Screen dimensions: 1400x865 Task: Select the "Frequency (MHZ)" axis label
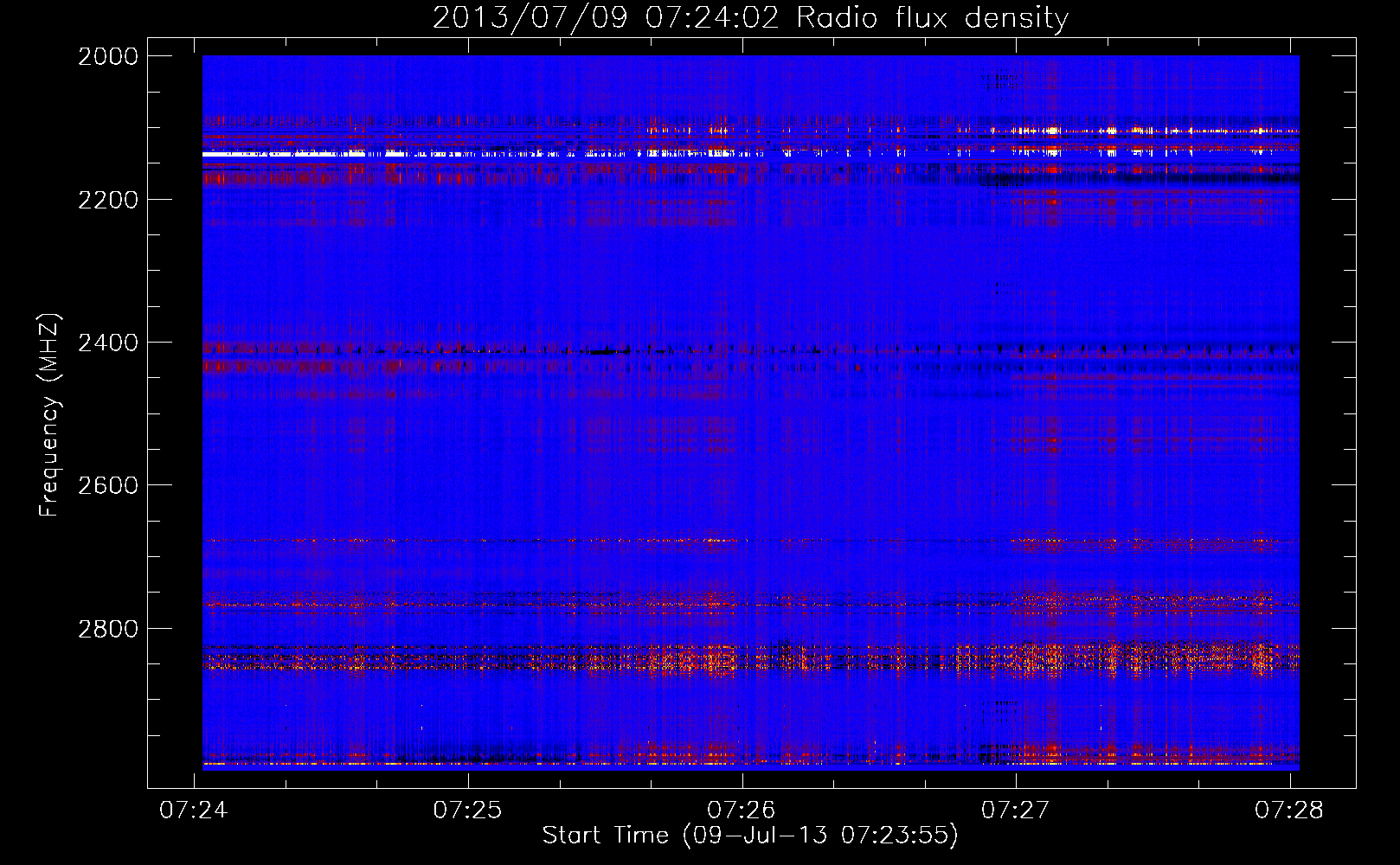(x=49, y=415)
